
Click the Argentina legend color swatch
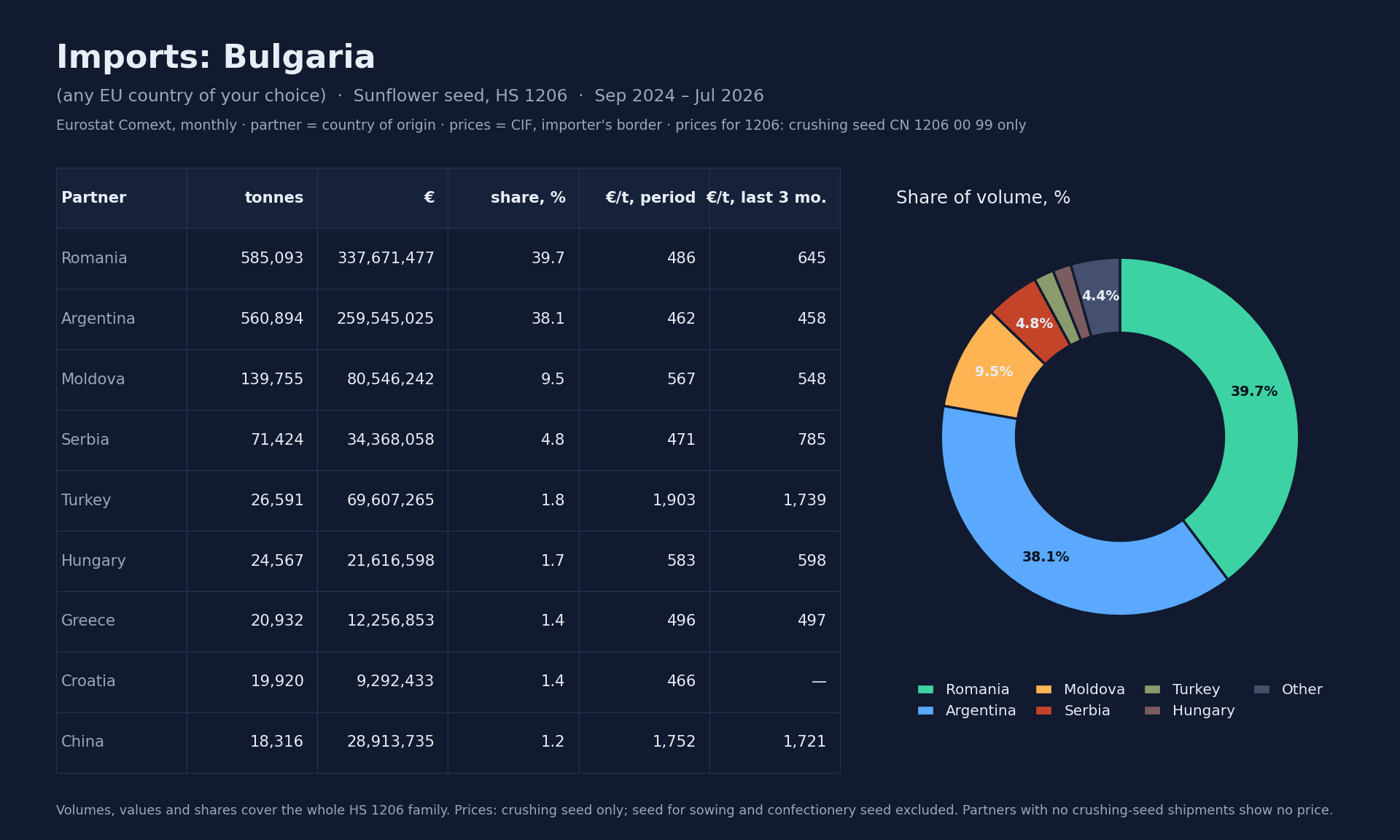925,711
